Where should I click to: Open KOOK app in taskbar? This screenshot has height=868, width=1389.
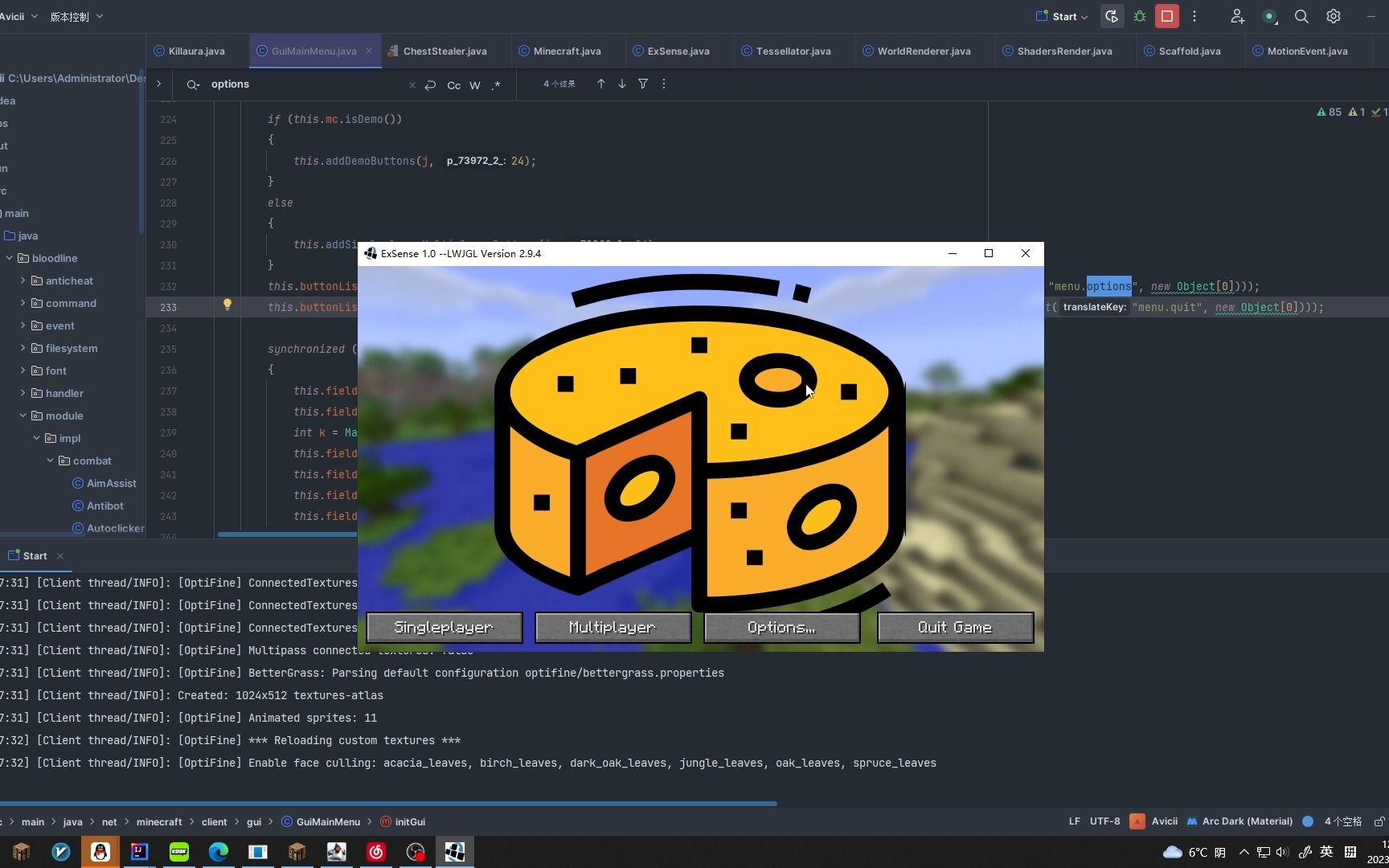[x=178, y=852]
